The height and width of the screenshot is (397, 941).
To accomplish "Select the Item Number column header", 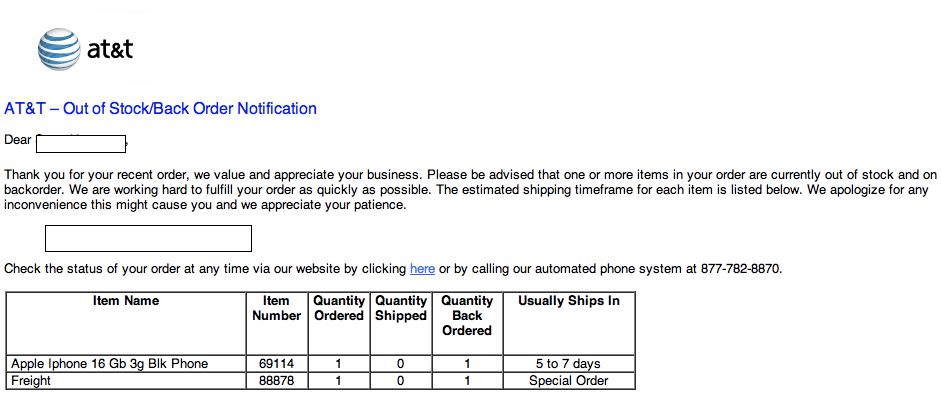I will click(x=277, y=308).
